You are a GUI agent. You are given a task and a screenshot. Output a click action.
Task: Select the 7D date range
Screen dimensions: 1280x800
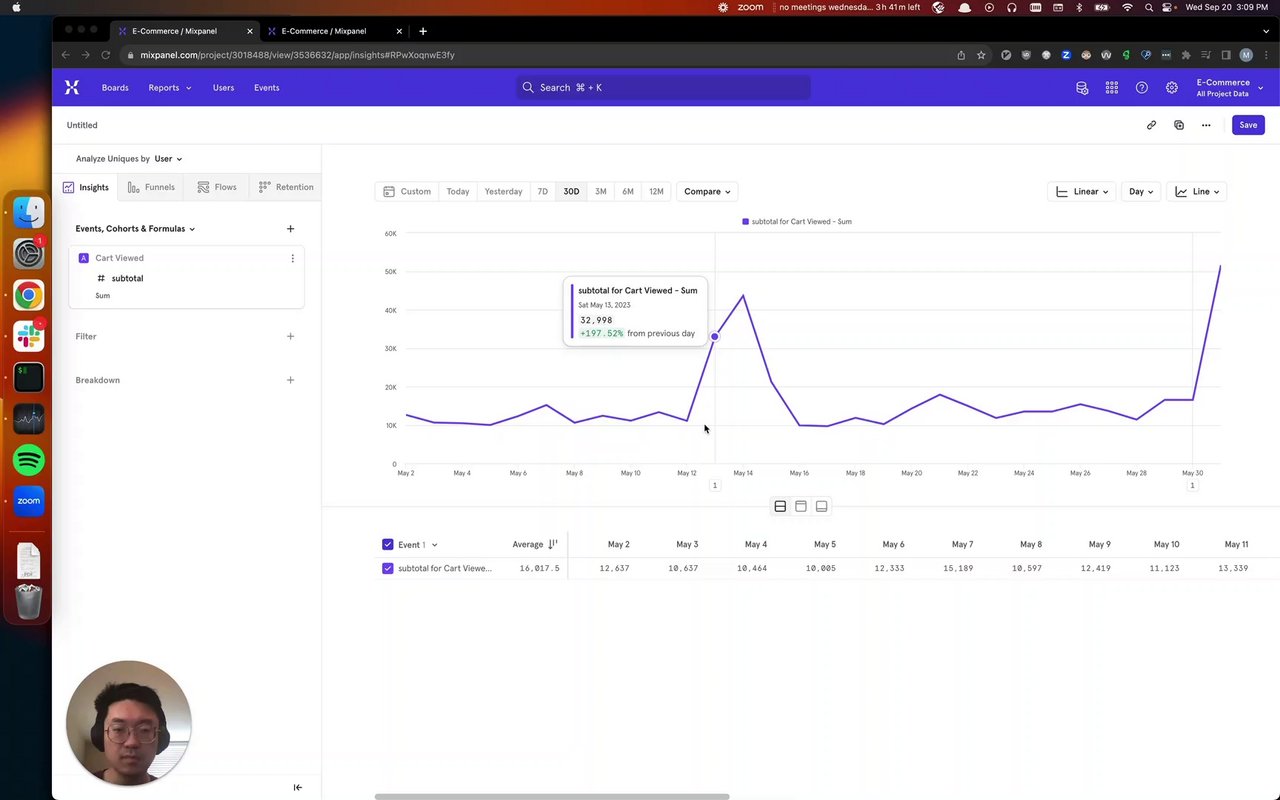tap(543, 192)
